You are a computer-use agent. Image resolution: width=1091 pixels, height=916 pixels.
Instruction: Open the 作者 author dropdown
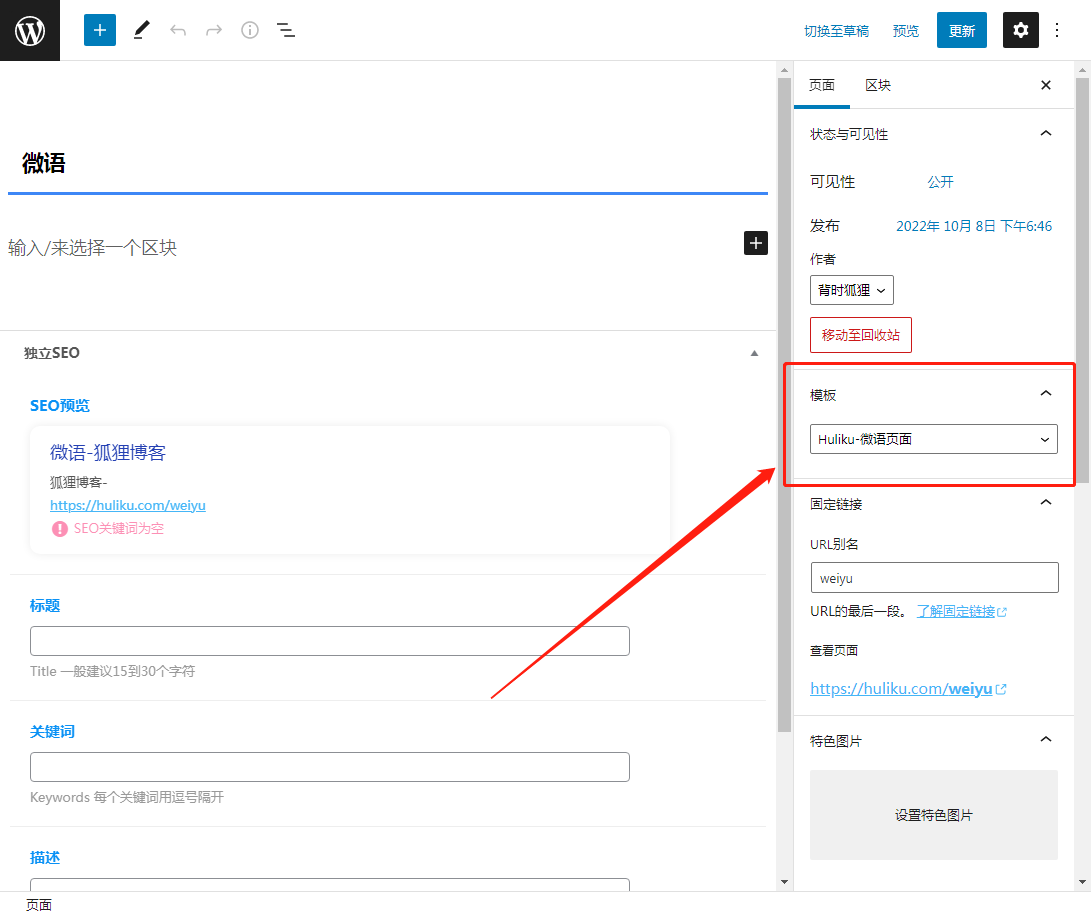pos(852,290)
